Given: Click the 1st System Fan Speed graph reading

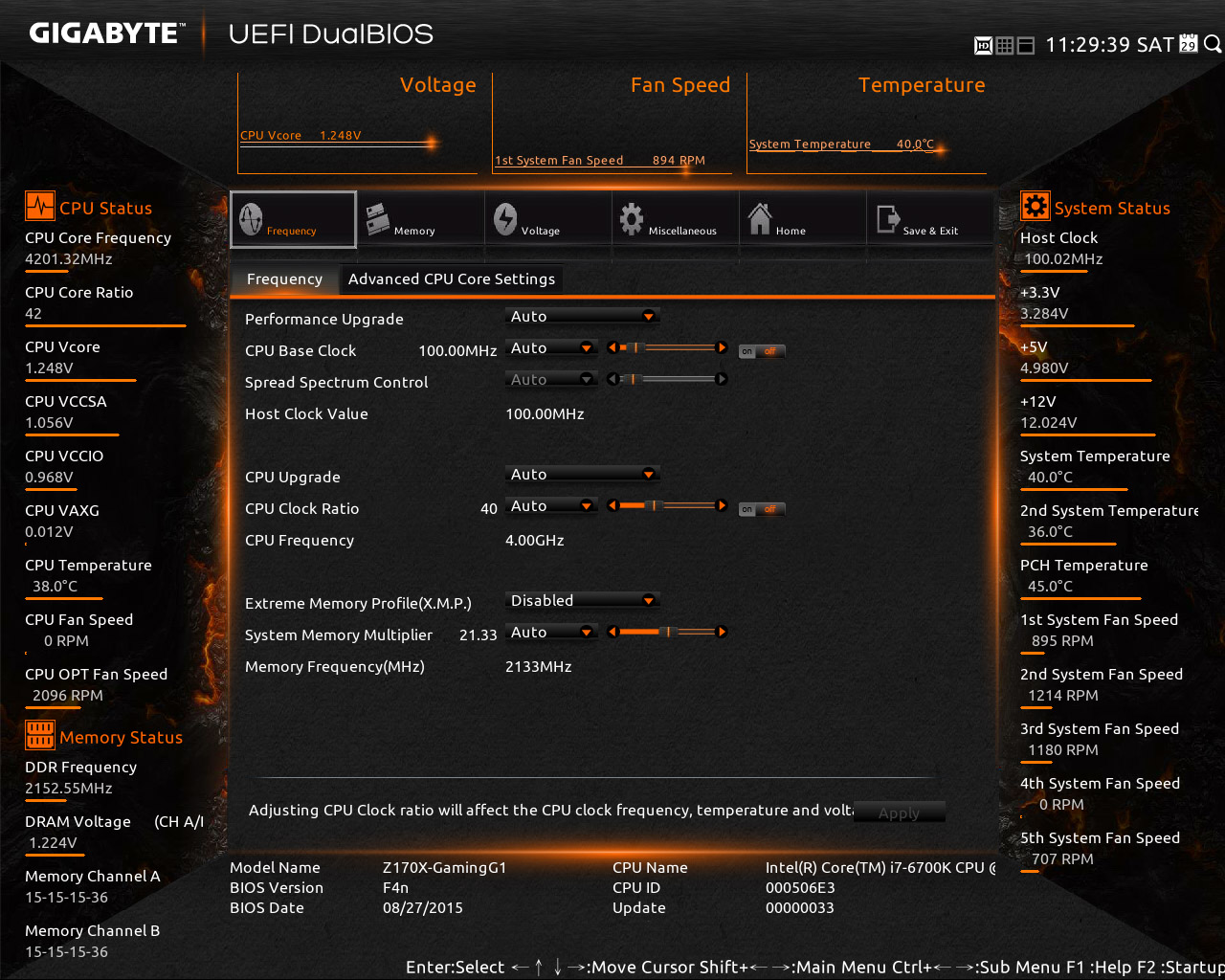Looking at the screenshot, I should 600,161.
